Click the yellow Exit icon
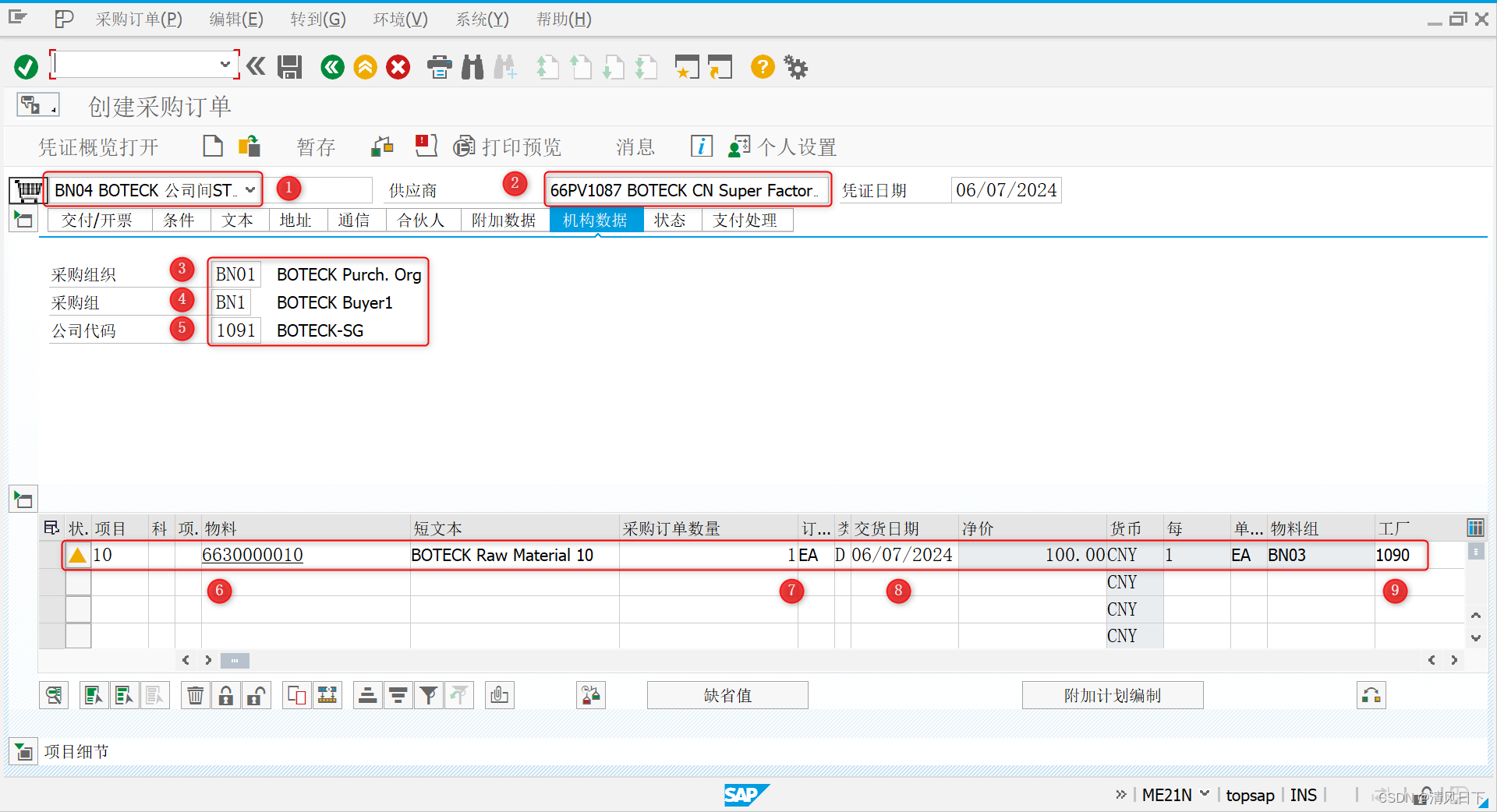Image resolution: width=1497 pixels, height=812 pixels. pos(365,67)
